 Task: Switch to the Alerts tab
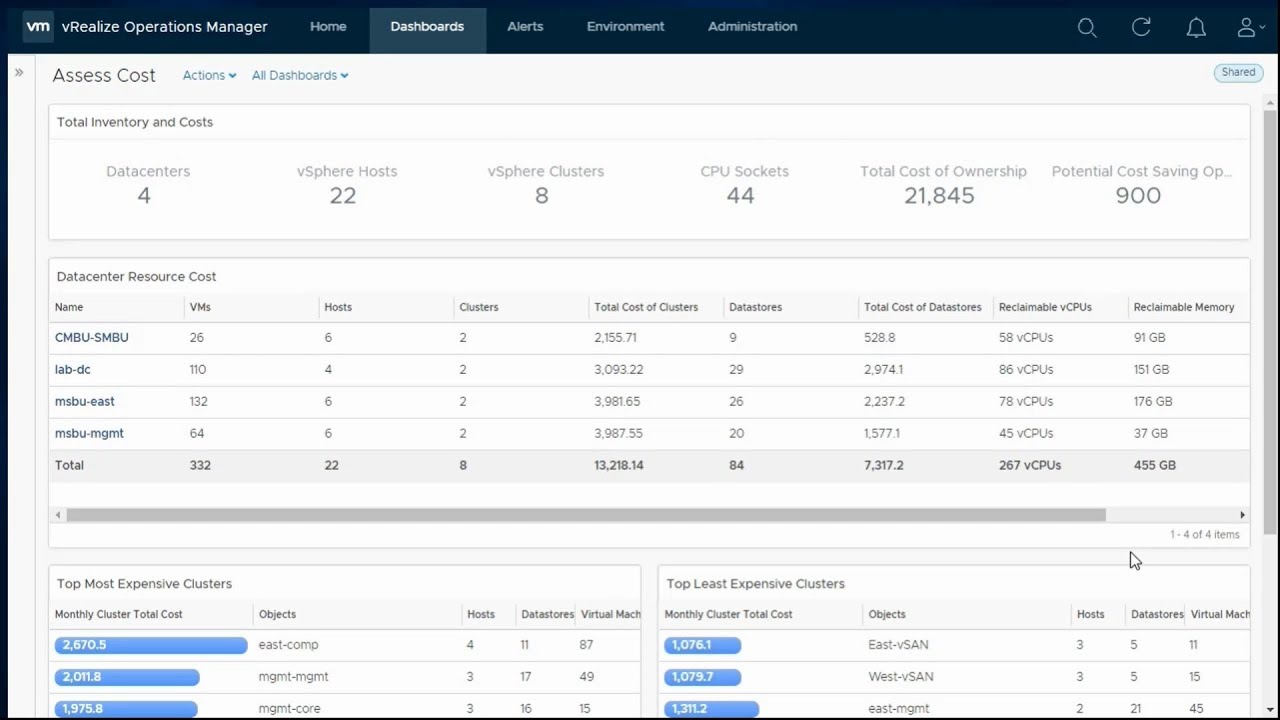(x=525, y=27)
